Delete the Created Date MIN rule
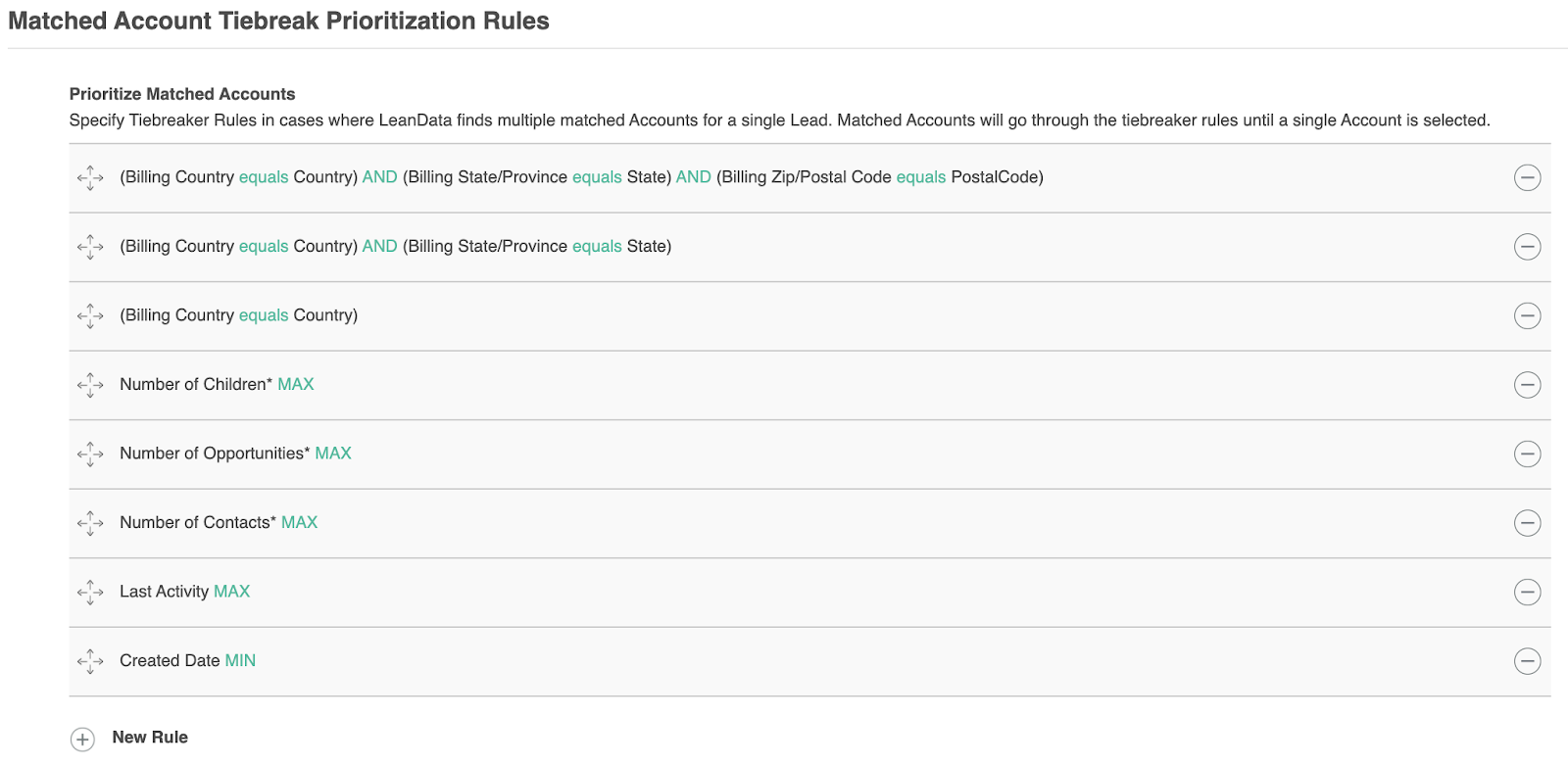This screenshot has height=766, width=1568. pyautogui.click(x=1527, y=661)
